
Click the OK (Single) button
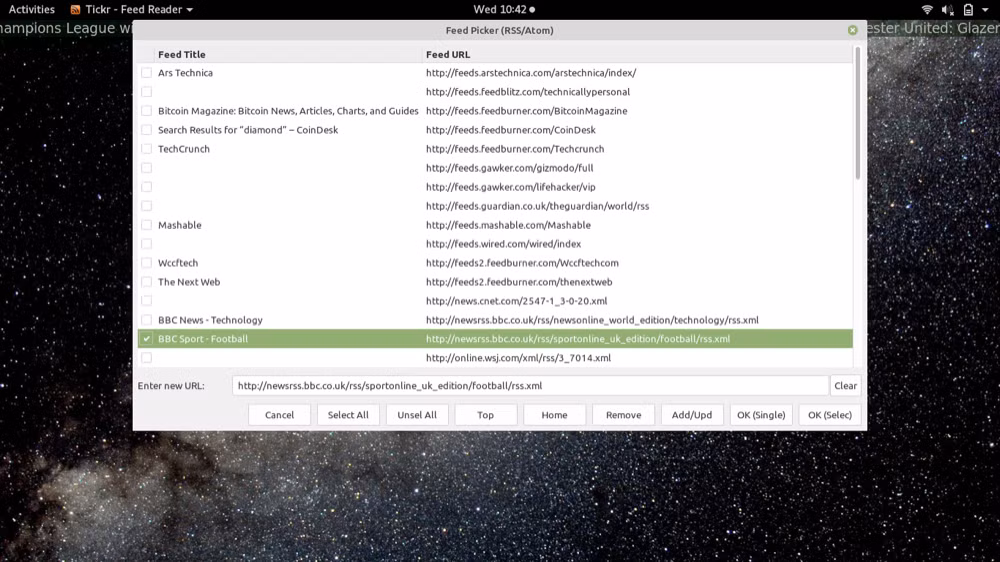pos(761,415)
